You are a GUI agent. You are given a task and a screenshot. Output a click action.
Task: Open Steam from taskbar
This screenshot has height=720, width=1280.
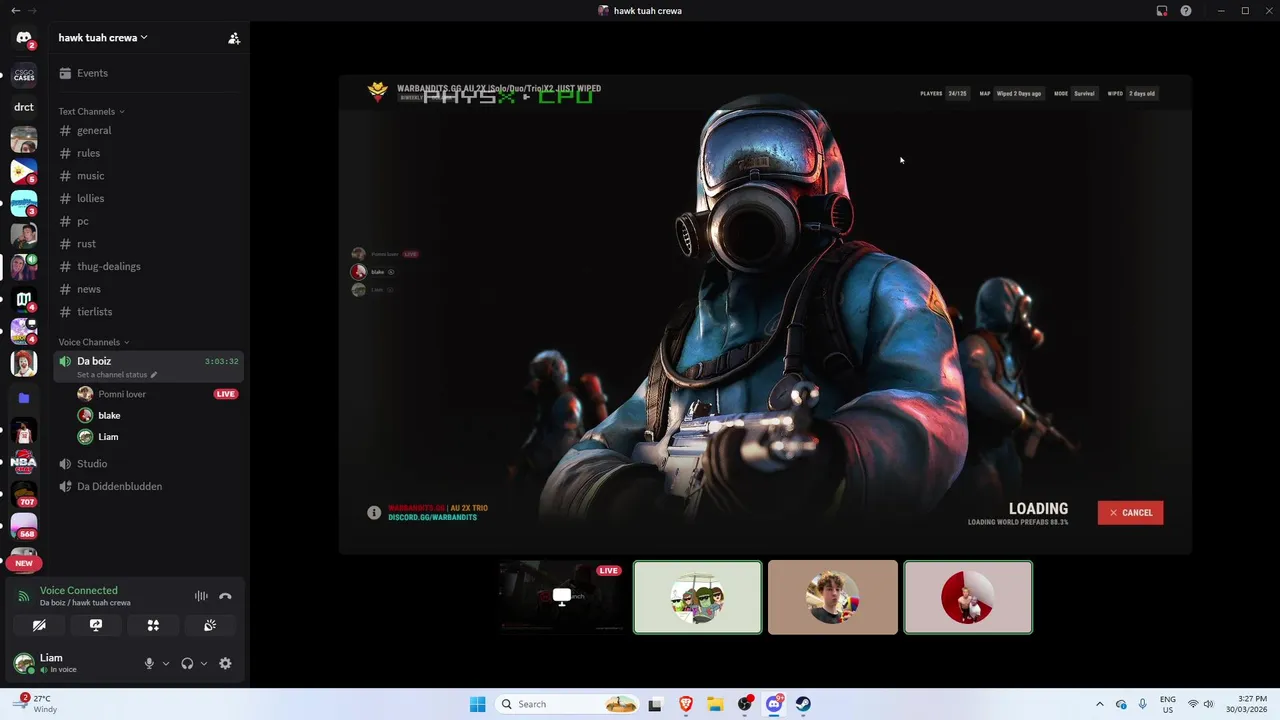click(x=803, y=704)
